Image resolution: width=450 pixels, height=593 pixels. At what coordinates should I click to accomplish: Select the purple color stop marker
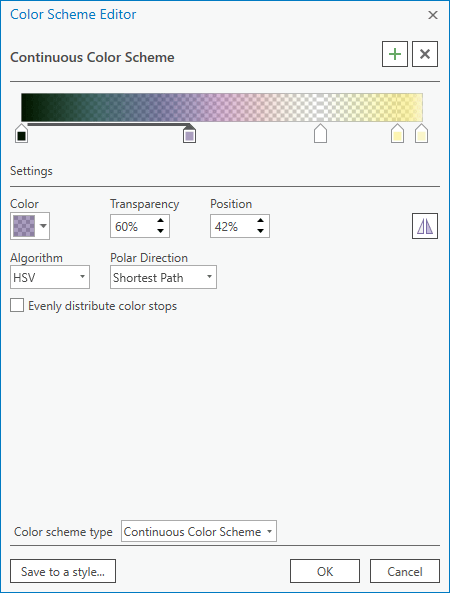click(x=189, y=134)
